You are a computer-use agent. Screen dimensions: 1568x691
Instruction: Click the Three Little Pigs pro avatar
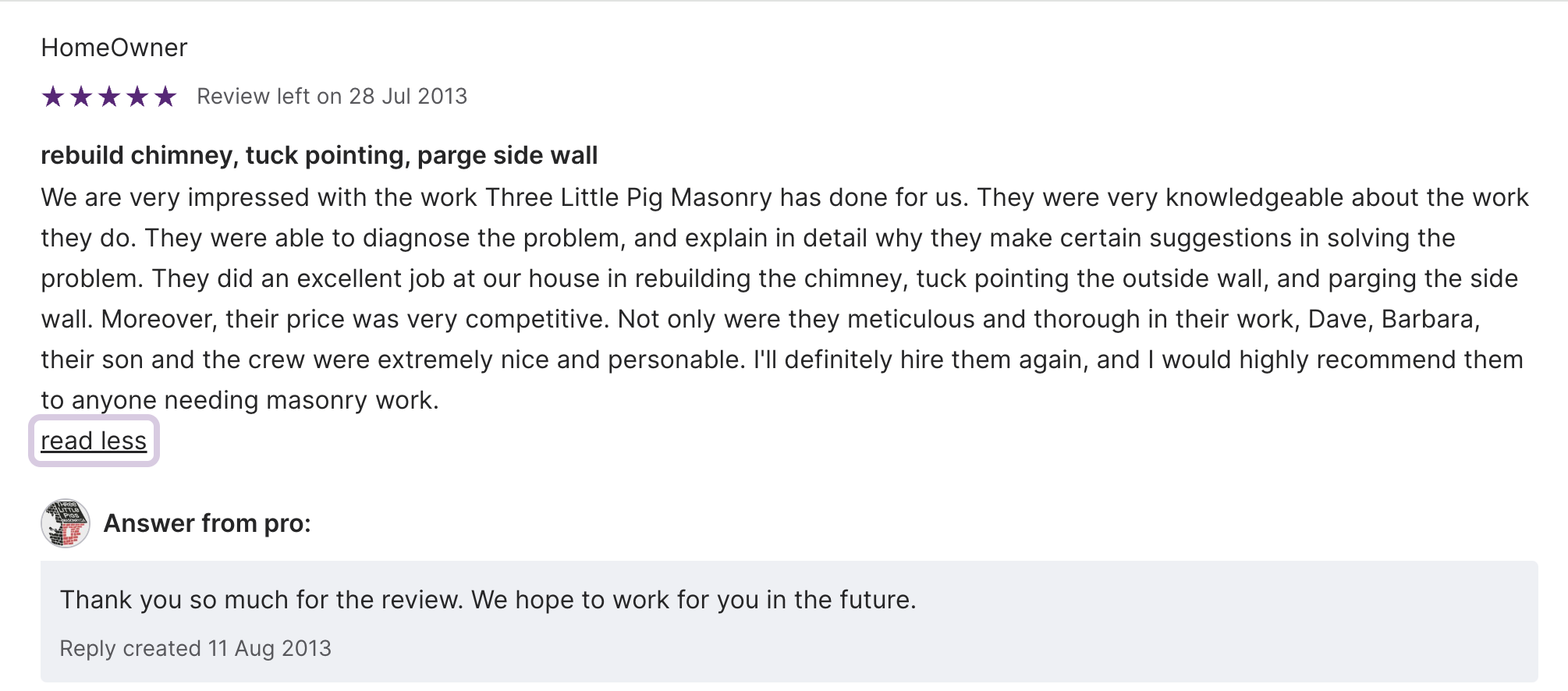[66, 523]
